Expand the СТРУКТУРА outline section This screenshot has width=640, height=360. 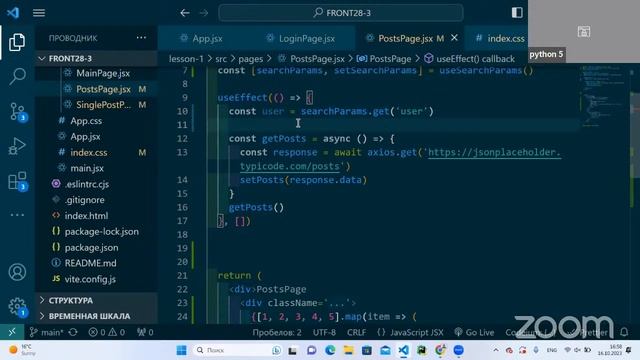96,300
